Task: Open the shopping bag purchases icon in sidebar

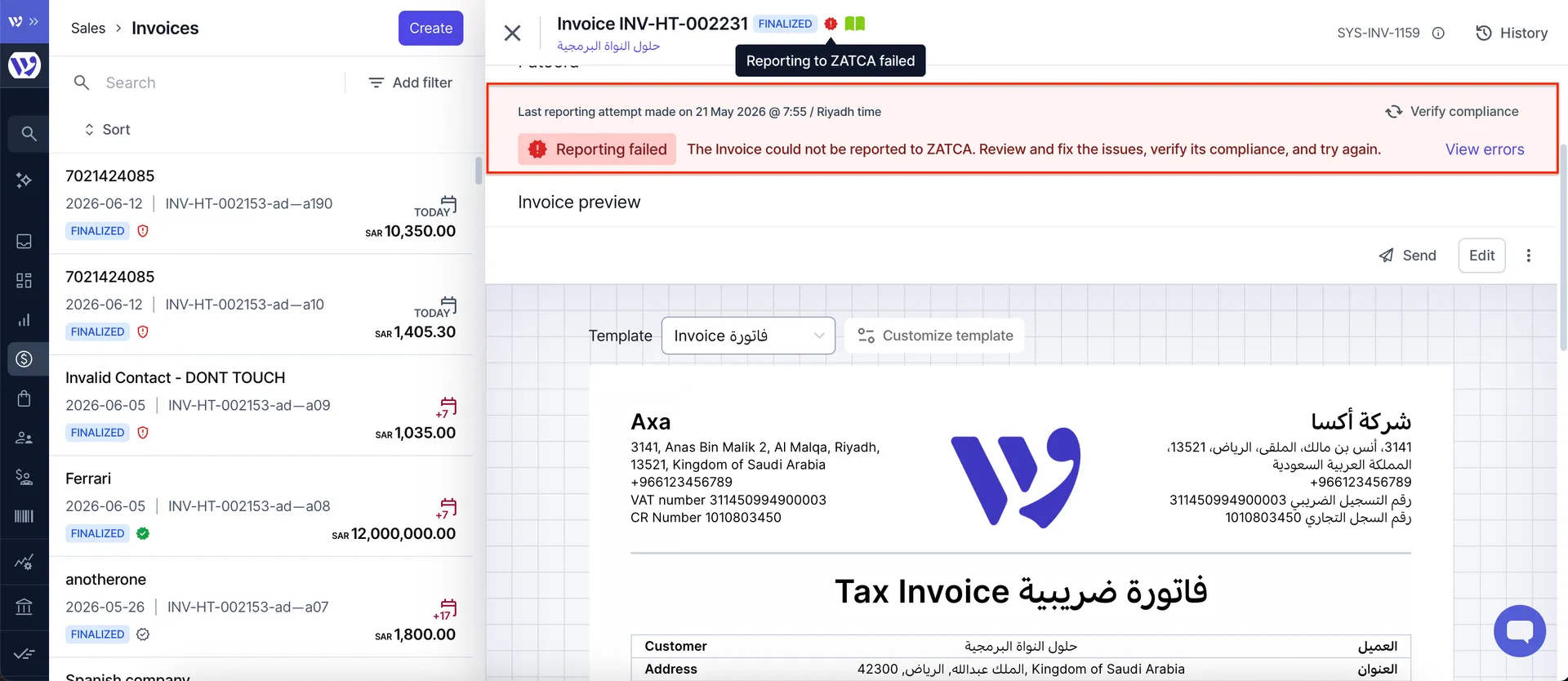Action: pos(24,398)
